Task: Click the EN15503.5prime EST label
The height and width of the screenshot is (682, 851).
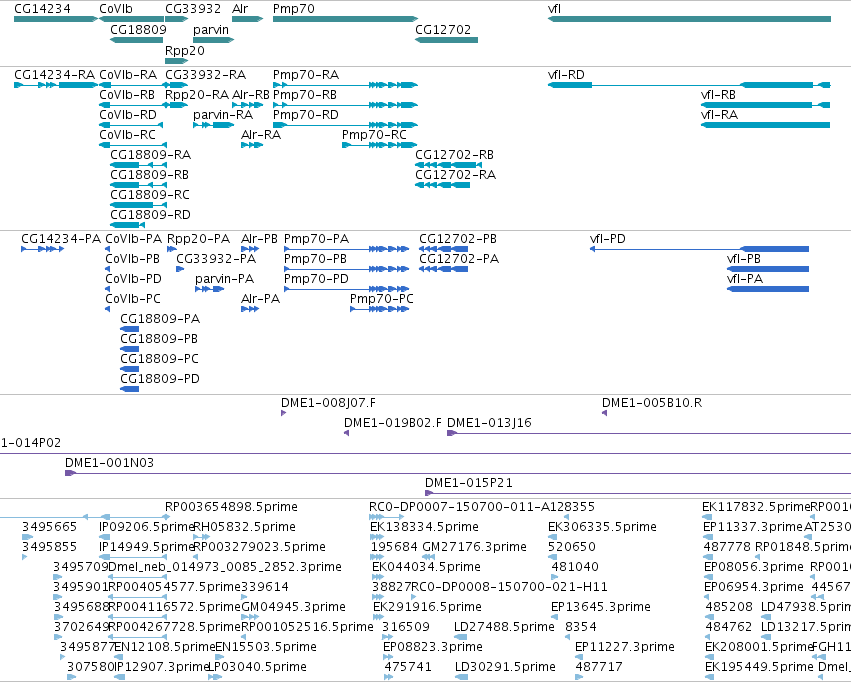Action: (x=266, y=647)
